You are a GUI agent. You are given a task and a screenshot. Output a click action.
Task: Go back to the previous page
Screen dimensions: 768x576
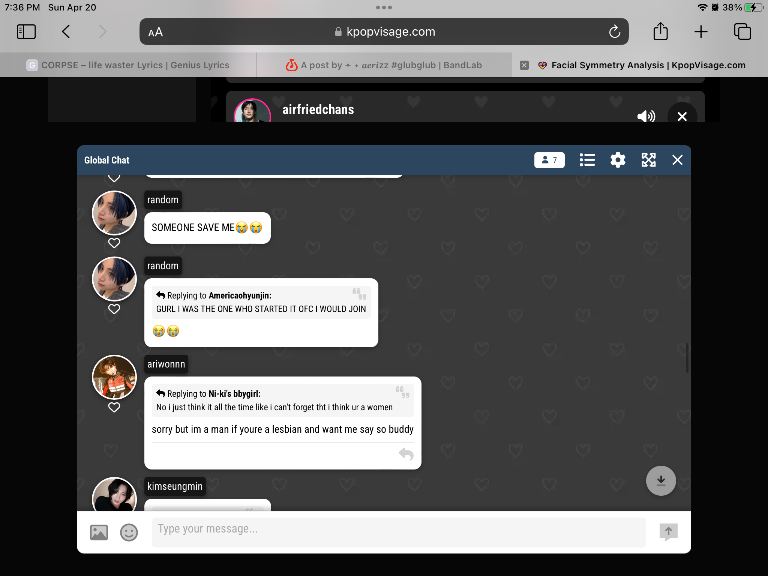coord(66,32)
